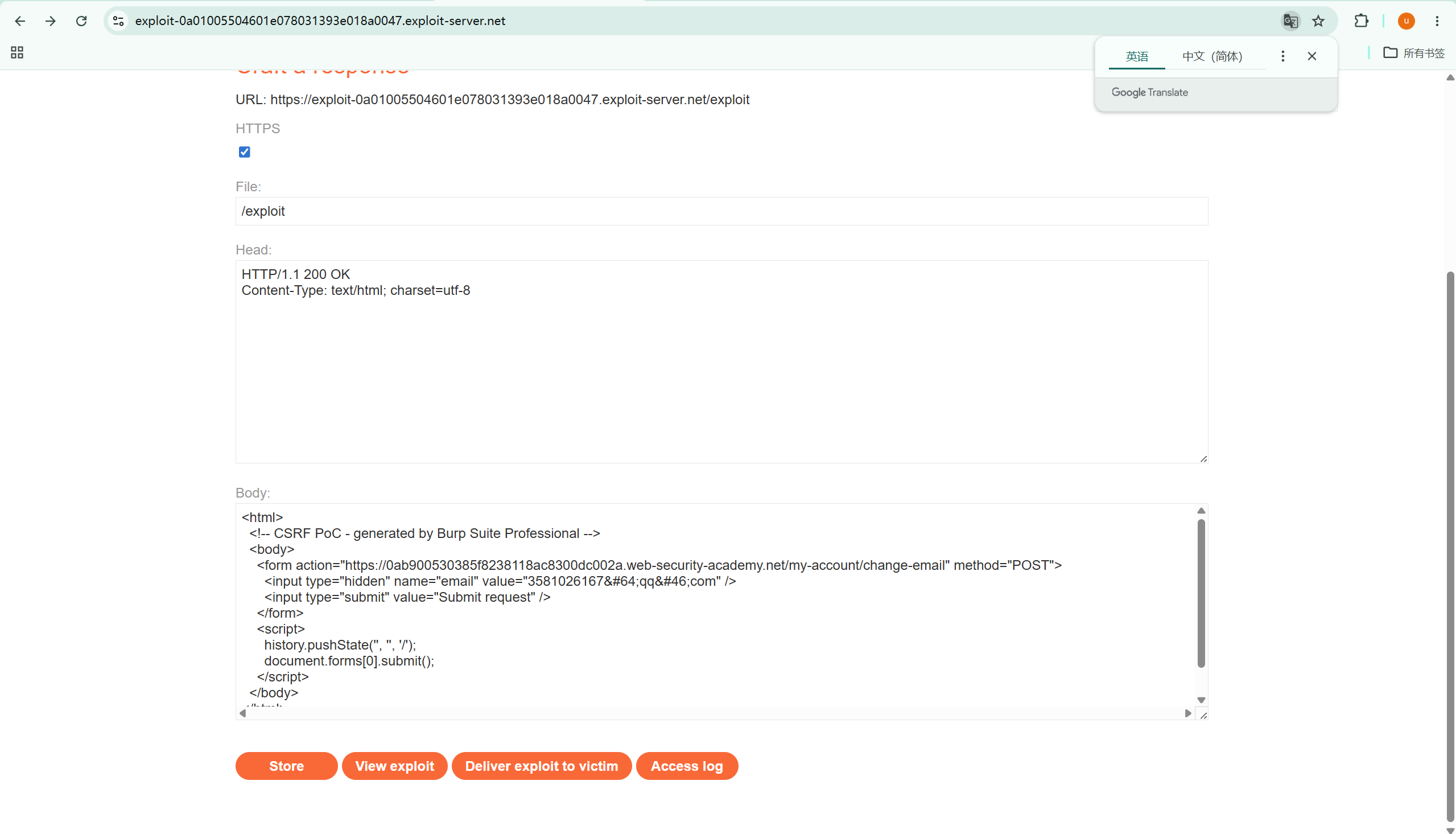Reload the exploit server page

pos(81,21)
